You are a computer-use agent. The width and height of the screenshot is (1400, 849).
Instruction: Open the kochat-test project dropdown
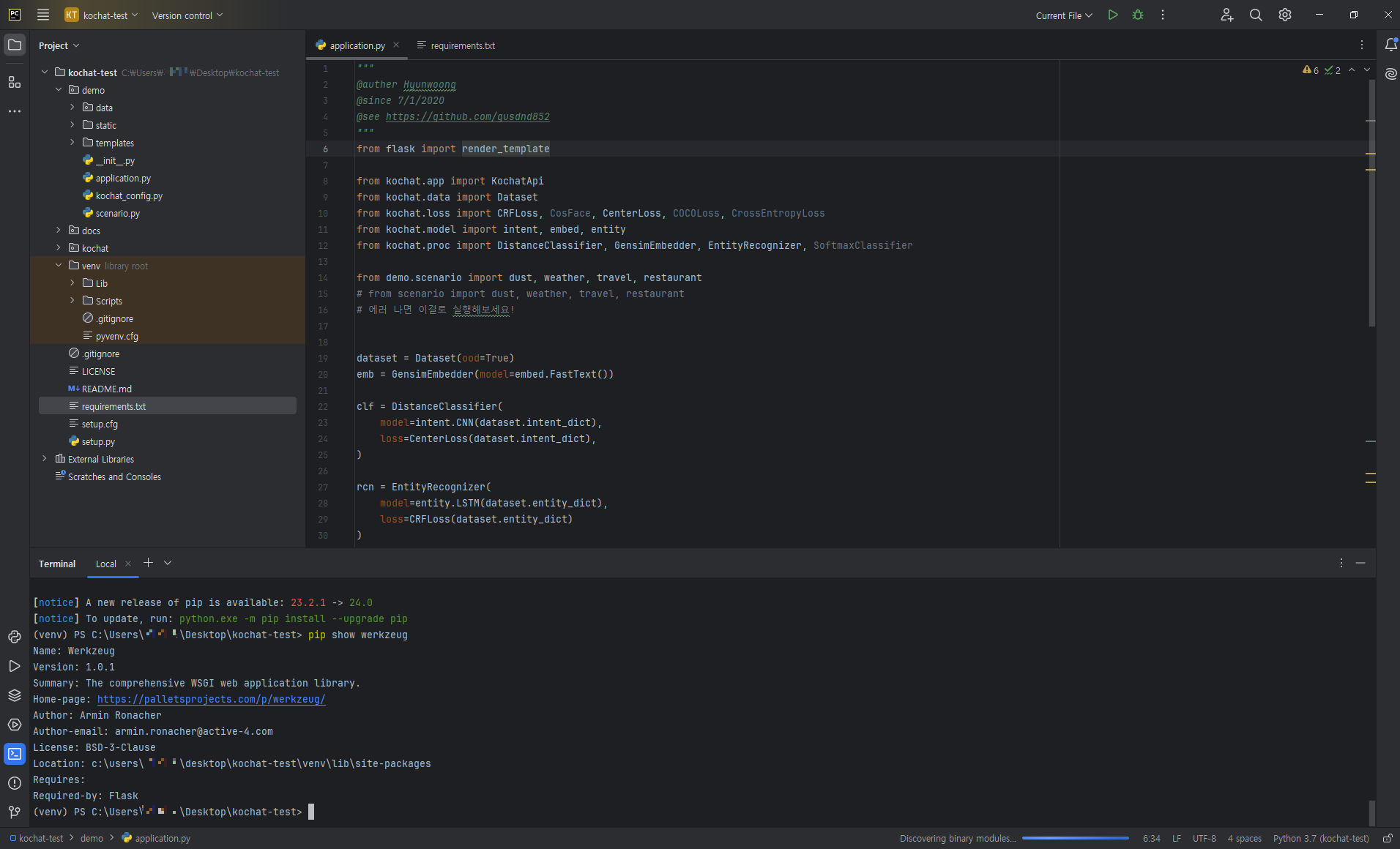coord(101,15)
